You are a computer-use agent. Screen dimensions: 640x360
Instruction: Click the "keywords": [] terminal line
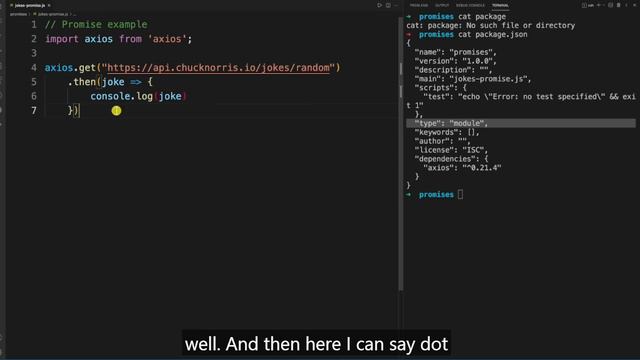(447, 132)
